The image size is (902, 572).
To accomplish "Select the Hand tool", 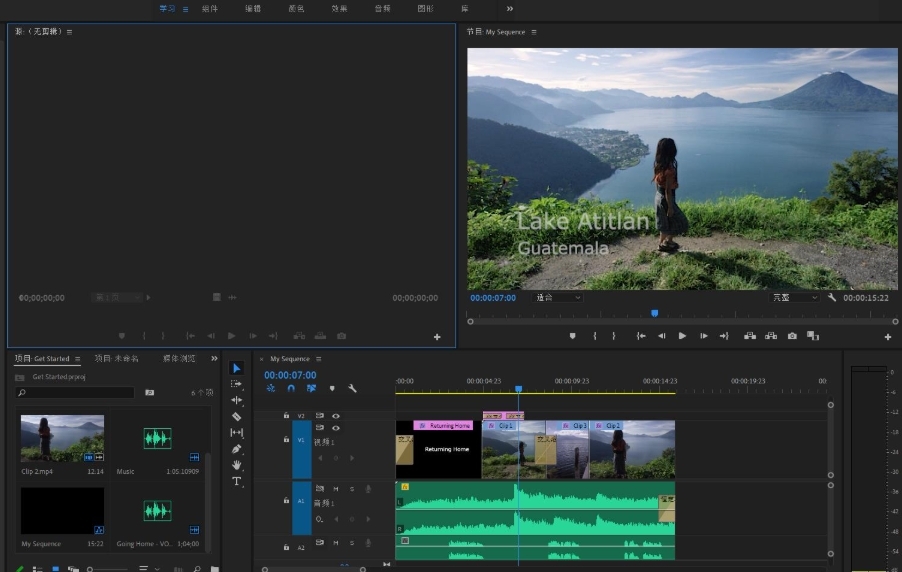I will [x=236, y=465].
